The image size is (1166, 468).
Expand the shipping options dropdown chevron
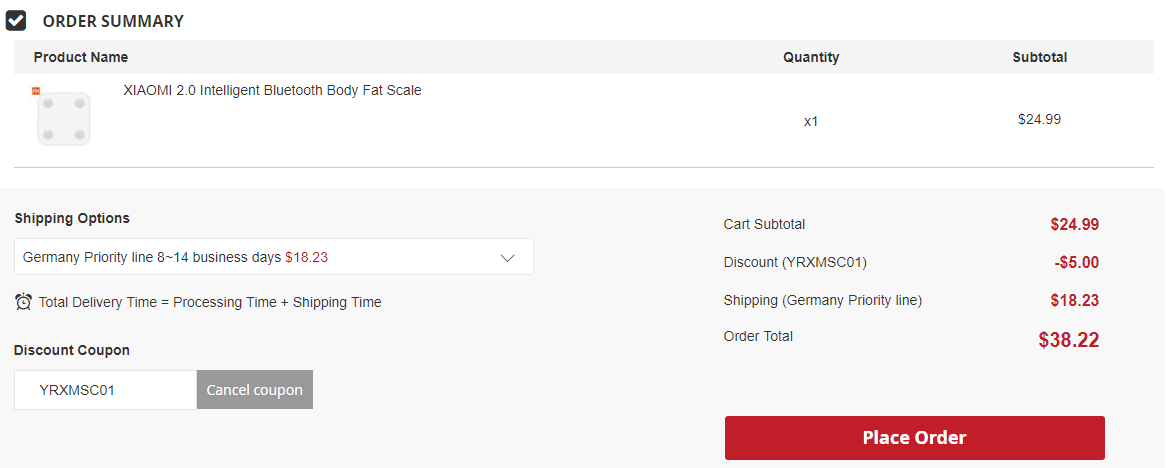pos(508,257)
